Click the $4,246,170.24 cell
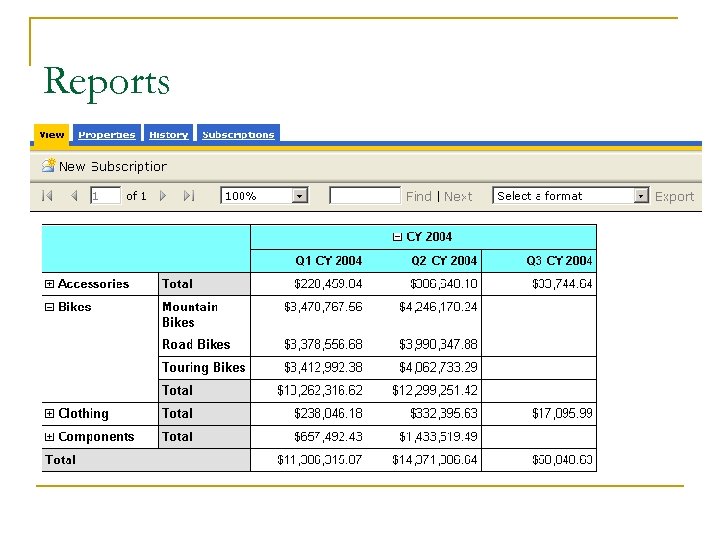This screenshot has height=540, width=720. point(438,307)
